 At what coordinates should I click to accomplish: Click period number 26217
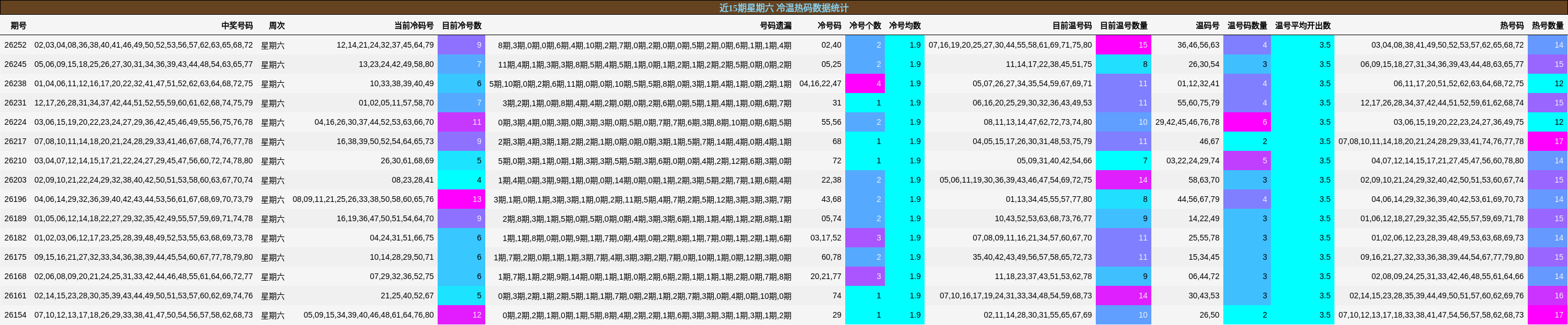coord(15,141)
